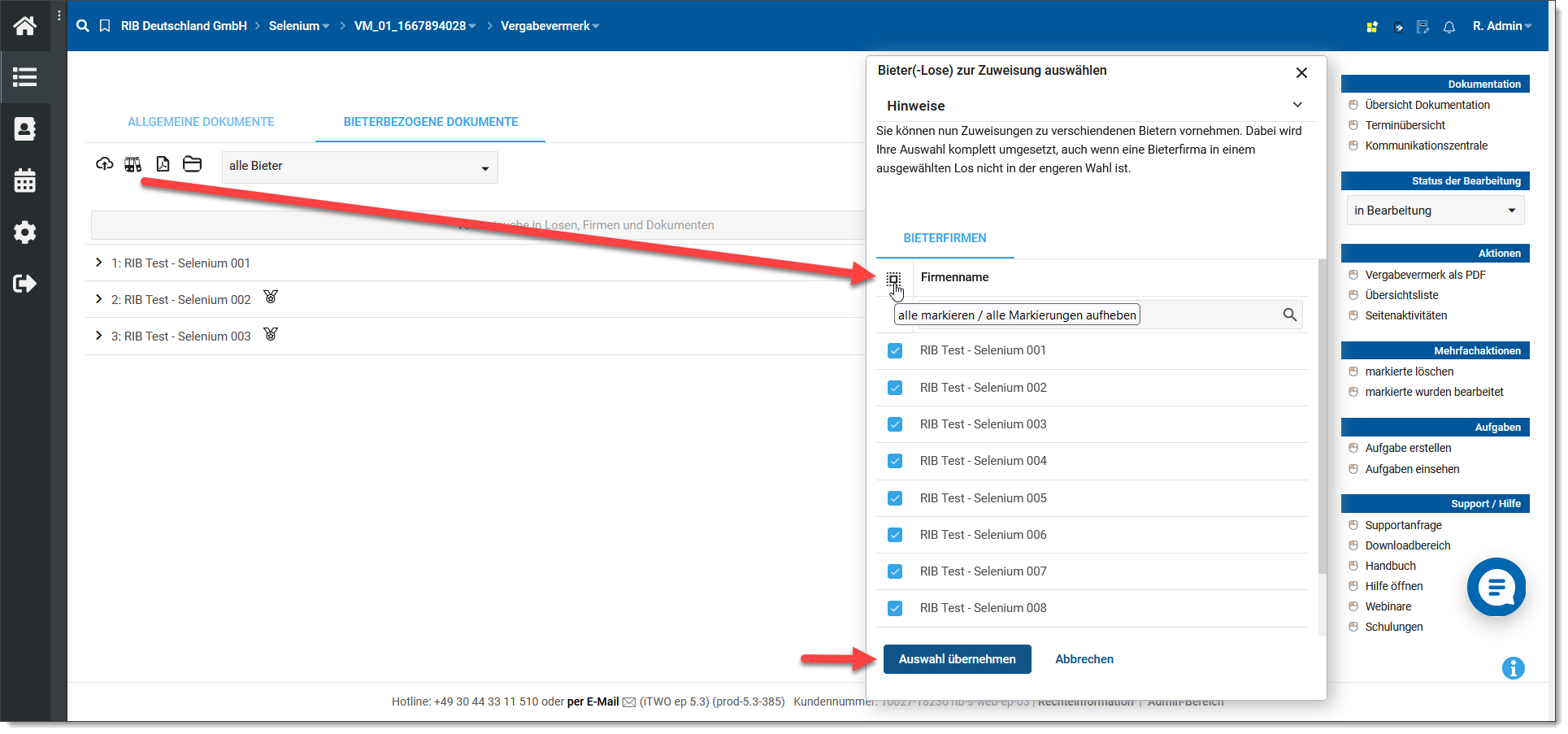Uncheck RIB Test - Selenium 003 checkbox
Viewport: 1568px width, 734px height.
click(x=895, y=424)
